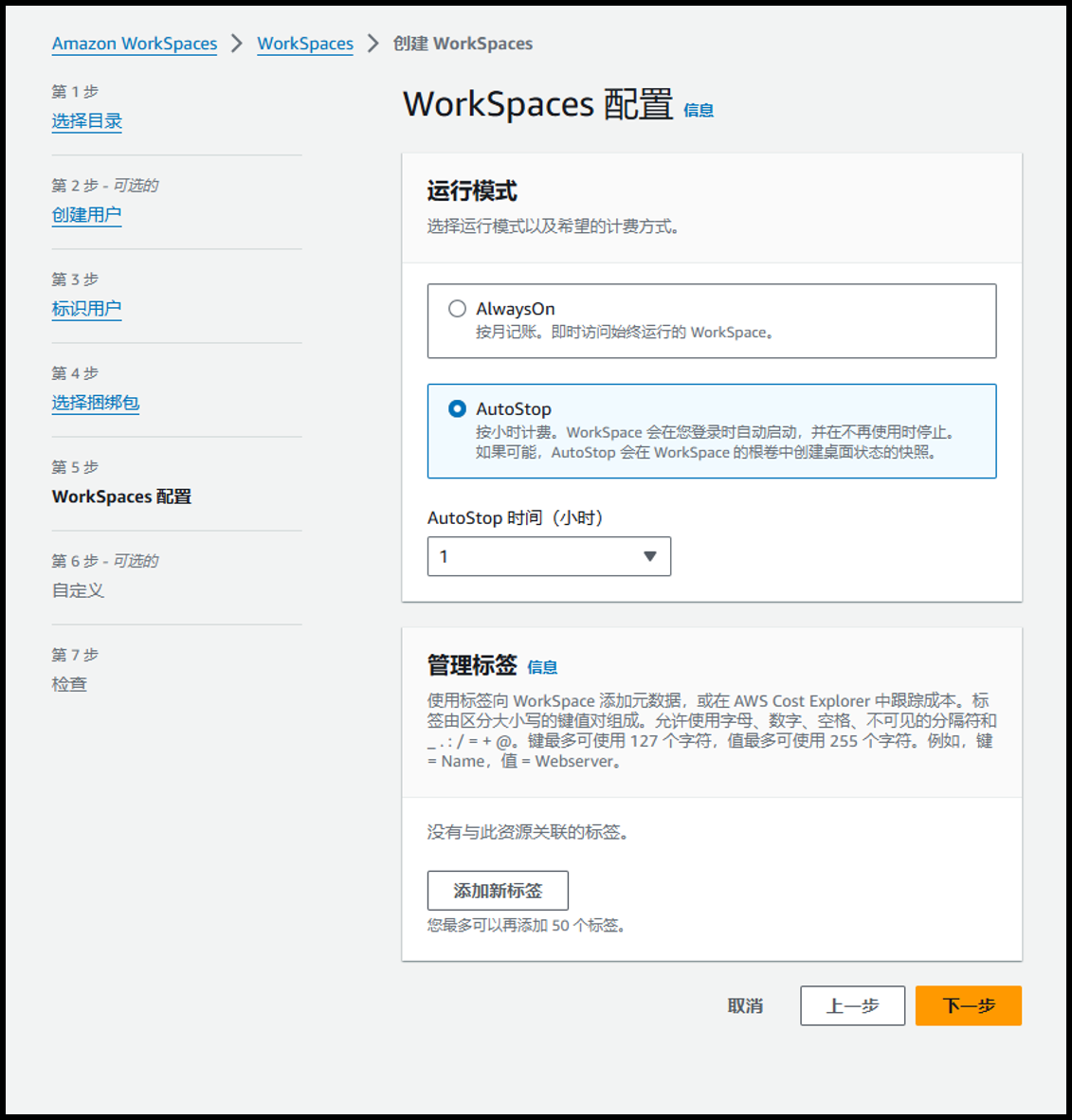Go to the WorkSpaces breadcrumb link
1072x1120 pixels.
pyautogui.click(x=305, y=44)
